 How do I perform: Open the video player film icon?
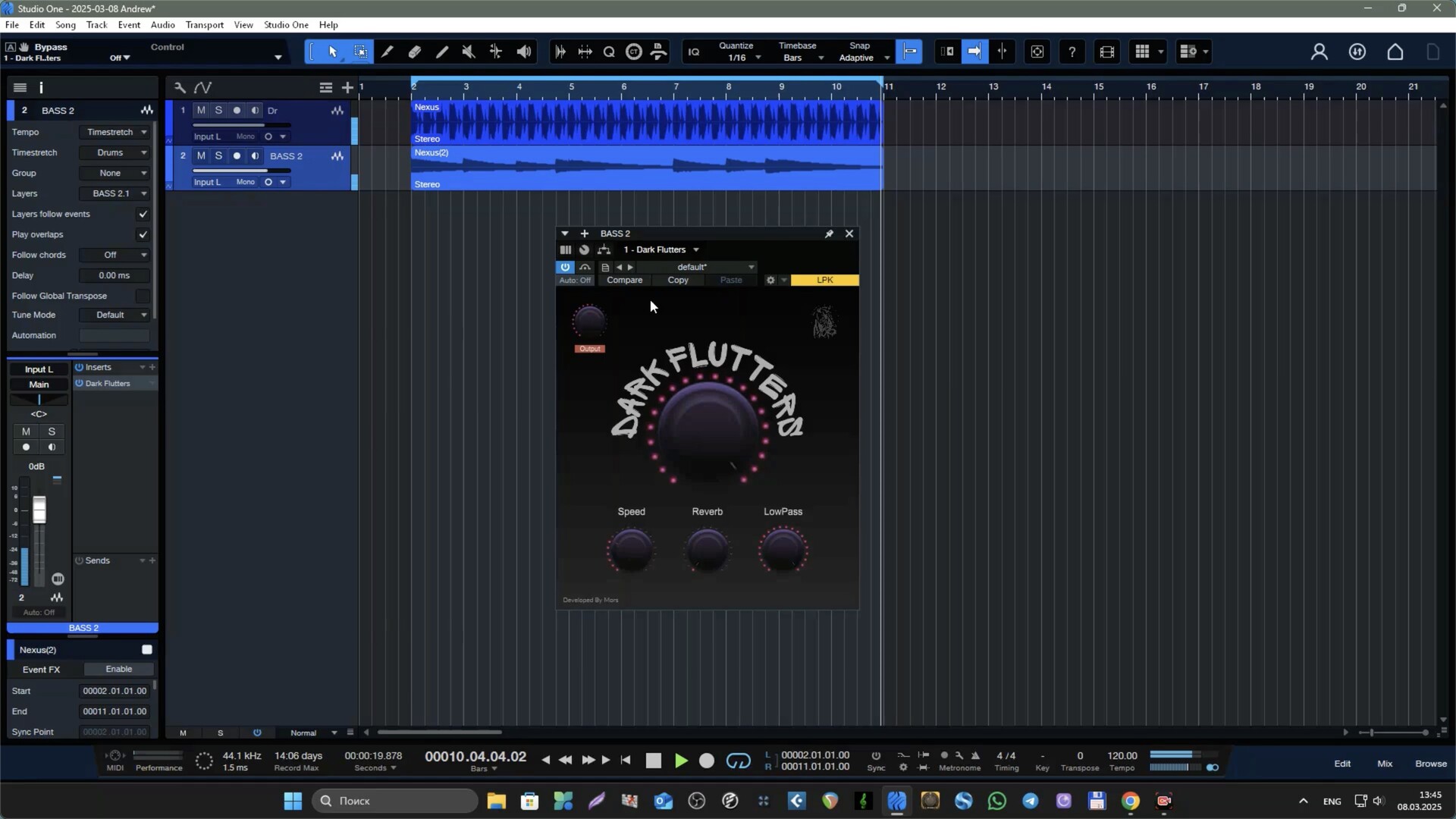click(1107, 52)
